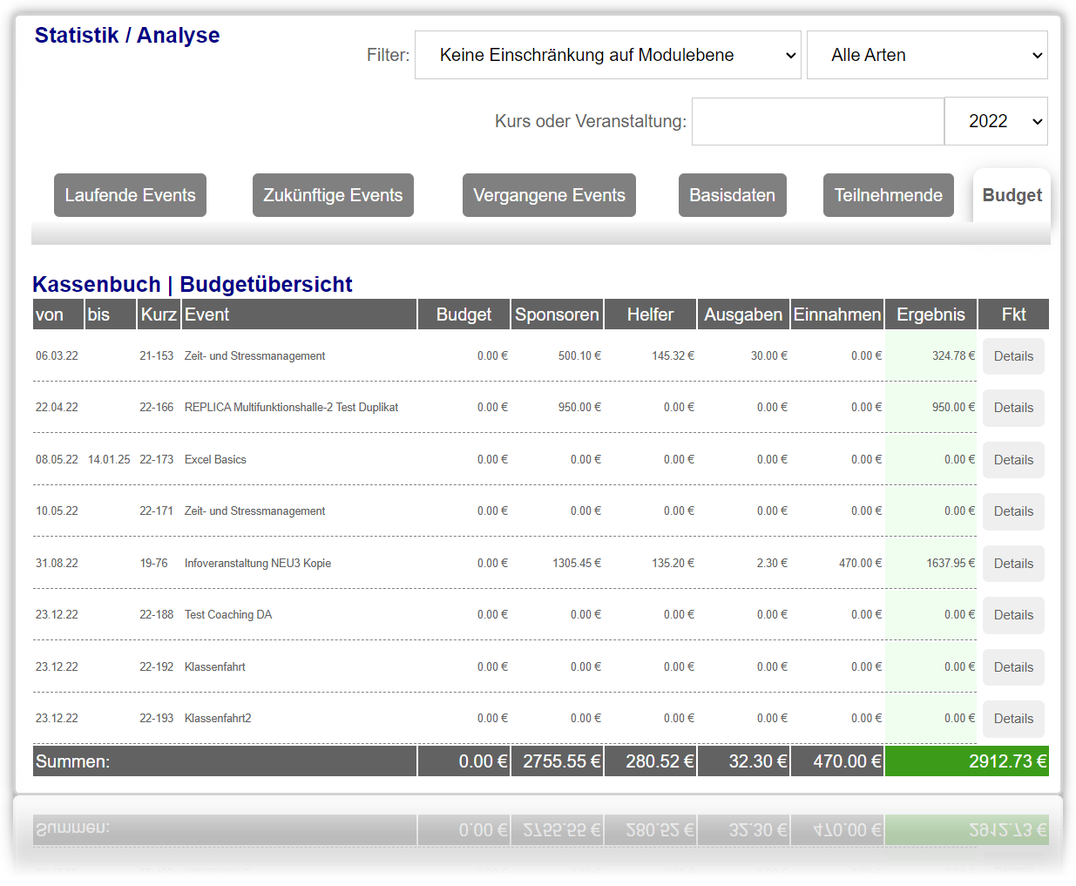Go to the Basisdaten tab
This screenshot has height=886, width=1076.
[732, 196]
